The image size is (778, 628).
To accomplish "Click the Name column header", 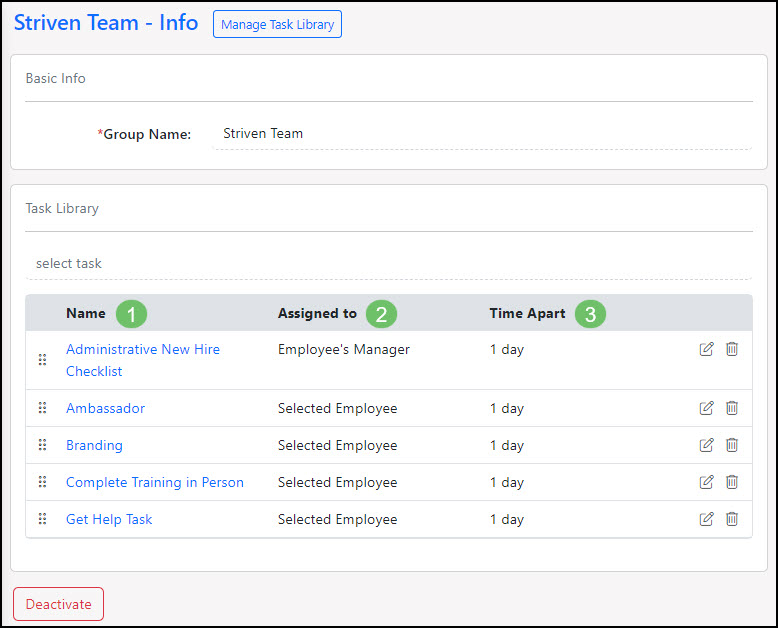I will pos(86,314).
